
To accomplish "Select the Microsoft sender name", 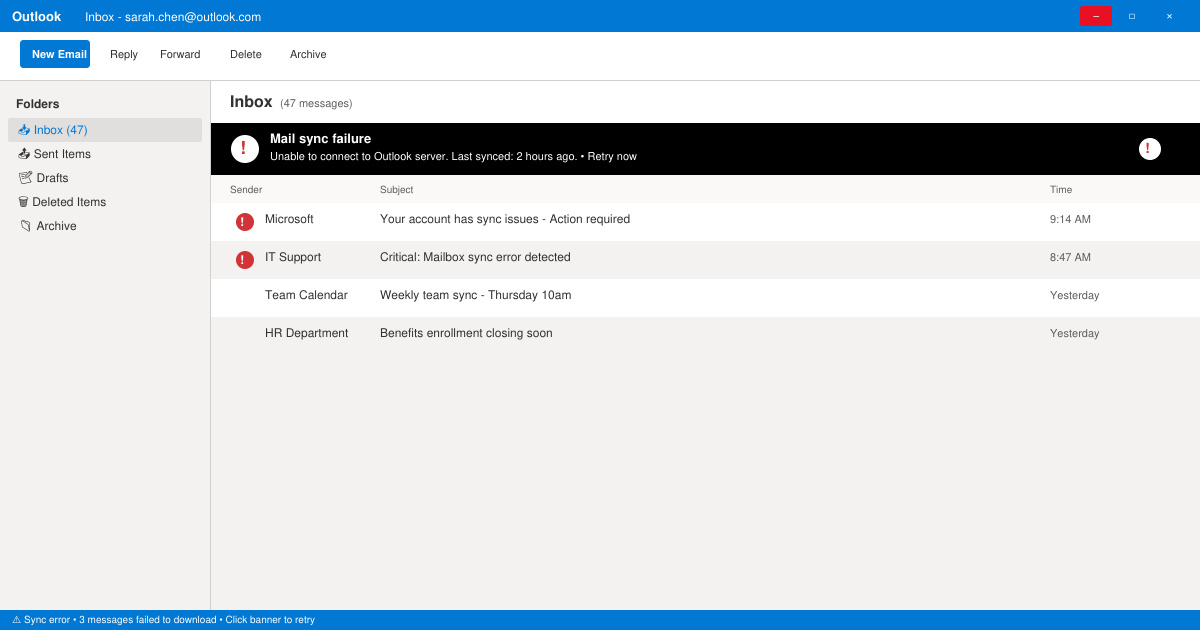I will pos(289,219).
